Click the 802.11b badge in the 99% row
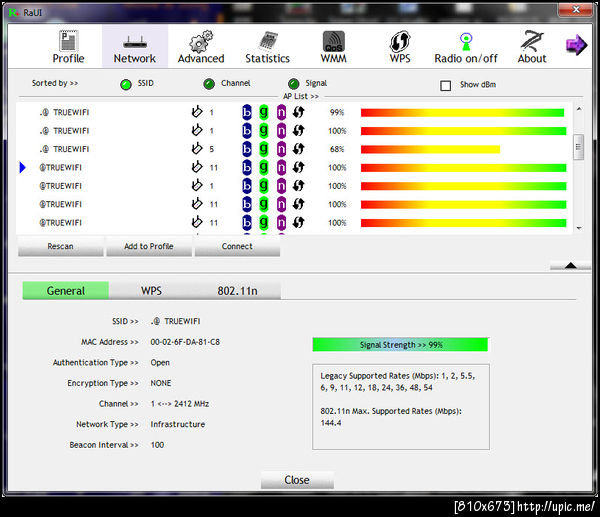Image resolution: width=600 pixels, height=517 pixels. (247, 113)
